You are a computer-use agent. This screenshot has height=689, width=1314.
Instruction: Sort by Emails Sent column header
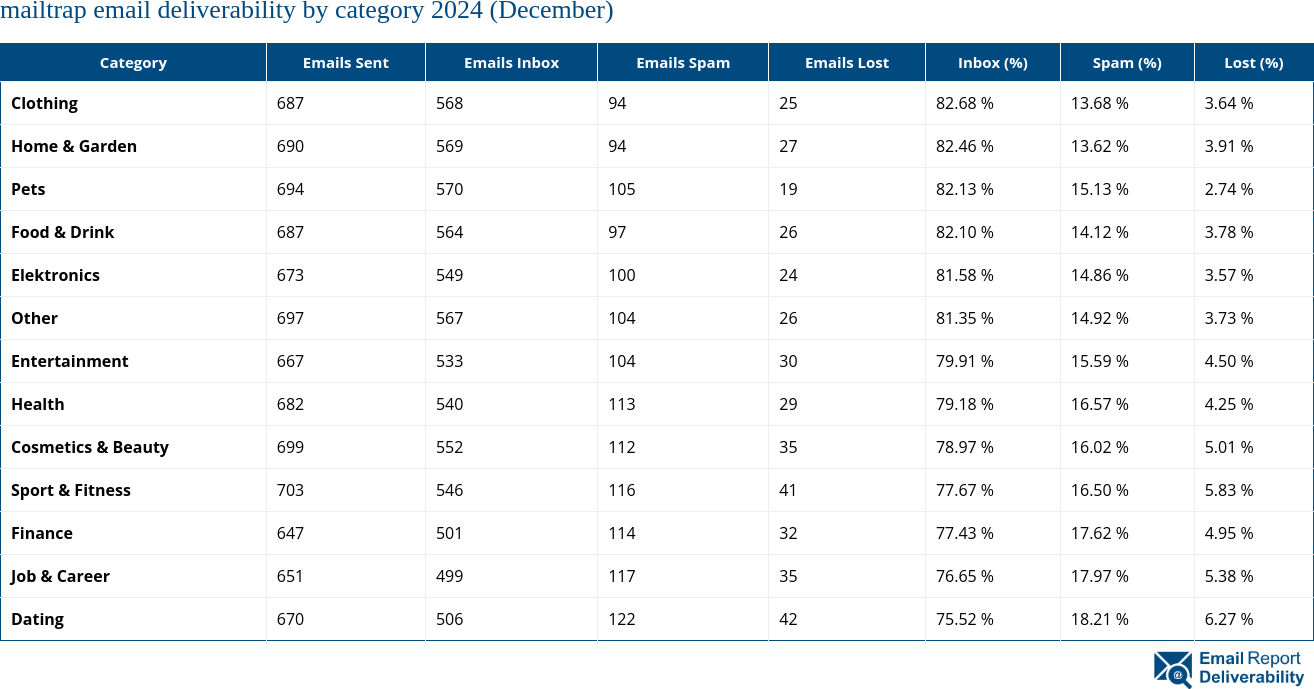tap(346, 62)
